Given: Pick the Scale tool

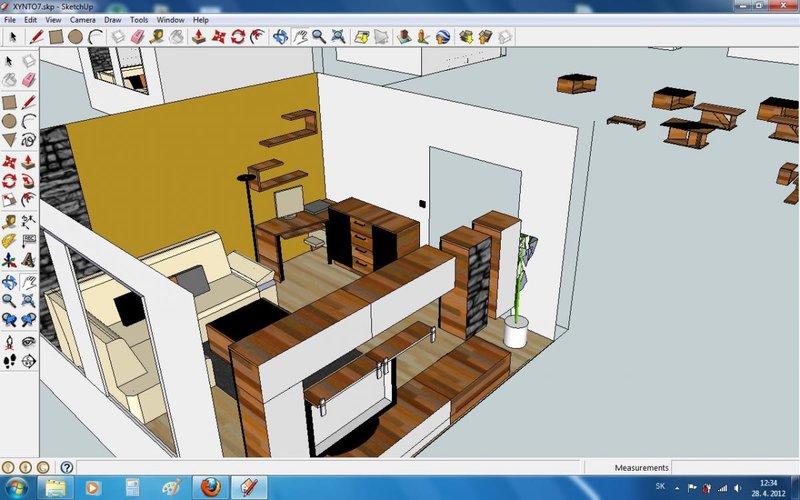Looking at the screenshot, I should (9, 200).
